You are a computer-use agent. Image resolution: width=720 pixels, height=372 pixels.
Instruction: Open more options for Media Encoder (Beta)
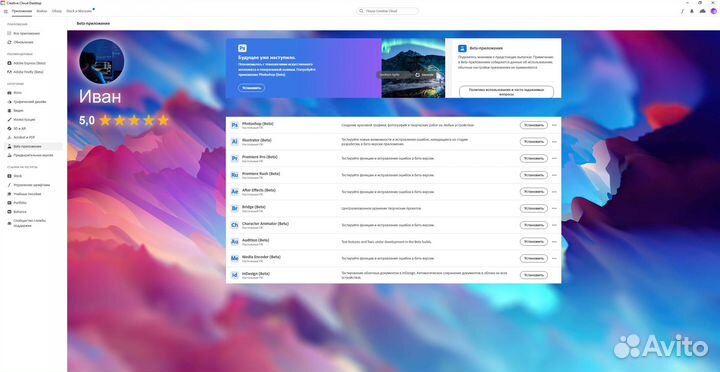[x=554, y=259]
